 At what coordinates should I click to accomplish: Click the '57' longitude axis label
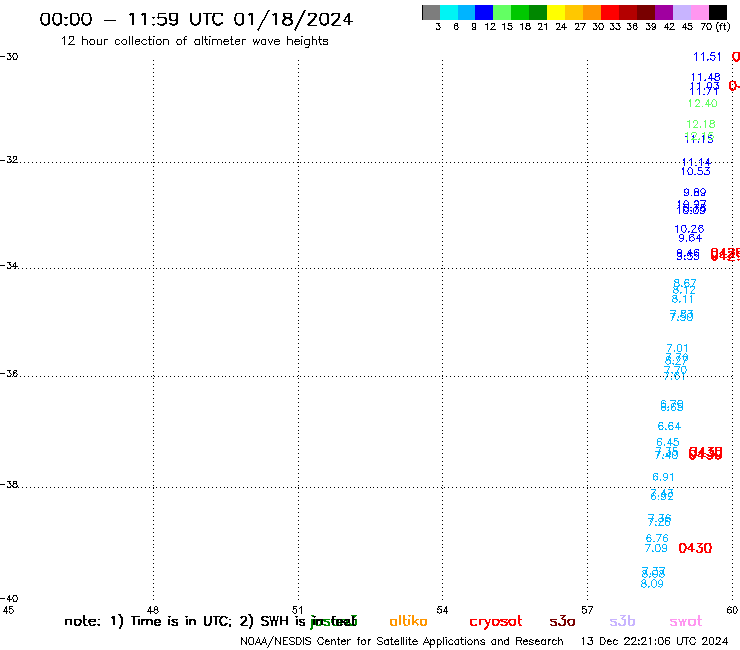[587, 610]
